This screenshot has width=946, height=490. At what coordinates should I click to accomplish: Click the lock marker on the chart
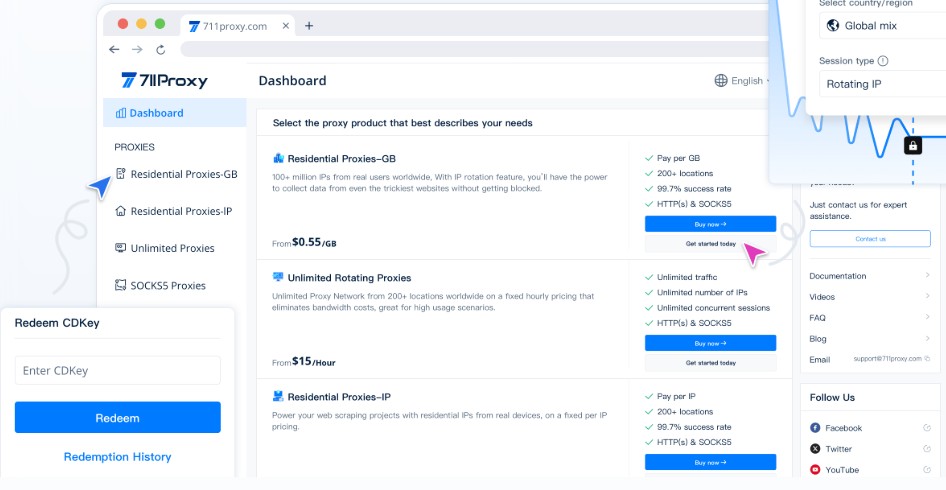click(913, 145)
